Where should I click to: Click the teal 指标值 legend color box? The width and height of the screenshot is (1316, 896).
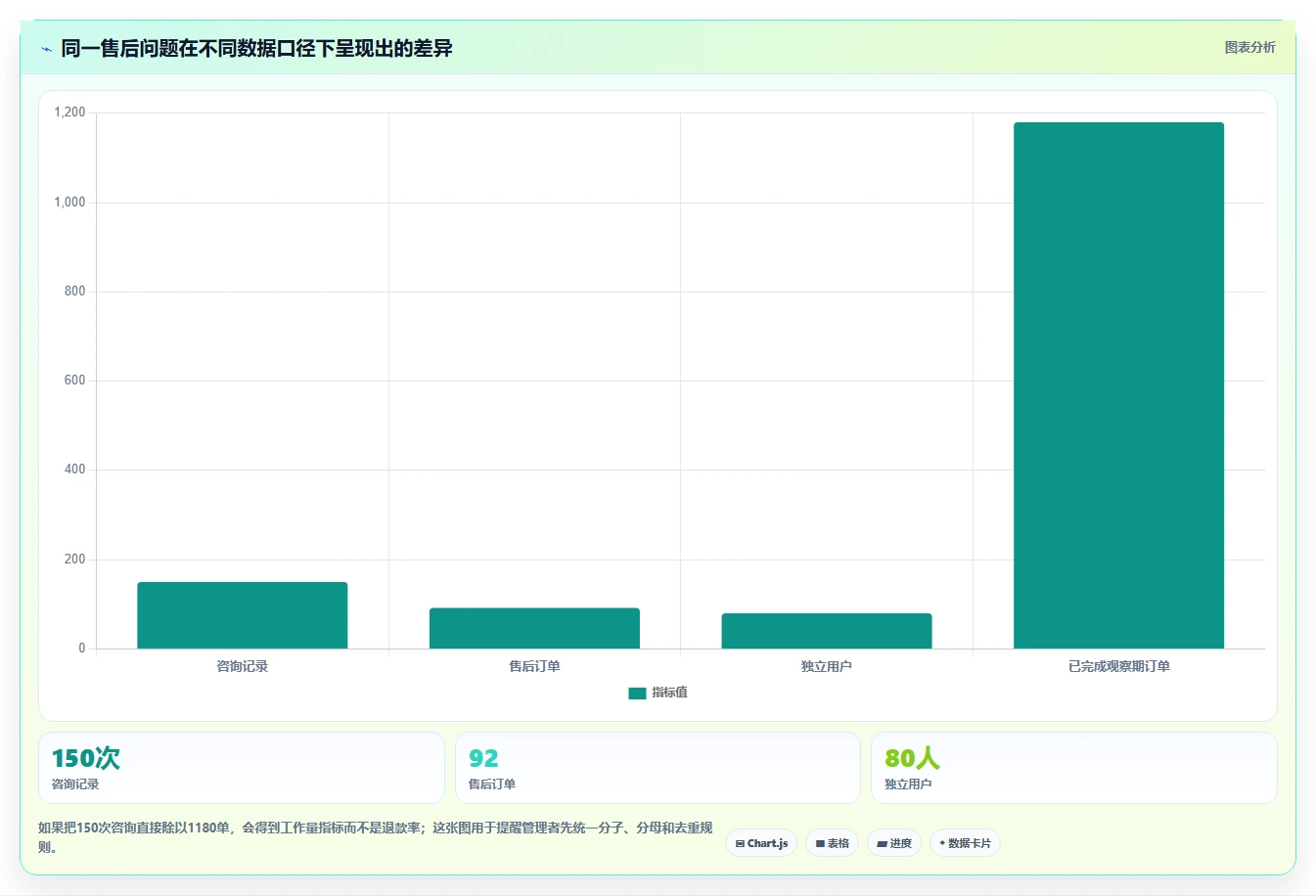click(637, 694)
